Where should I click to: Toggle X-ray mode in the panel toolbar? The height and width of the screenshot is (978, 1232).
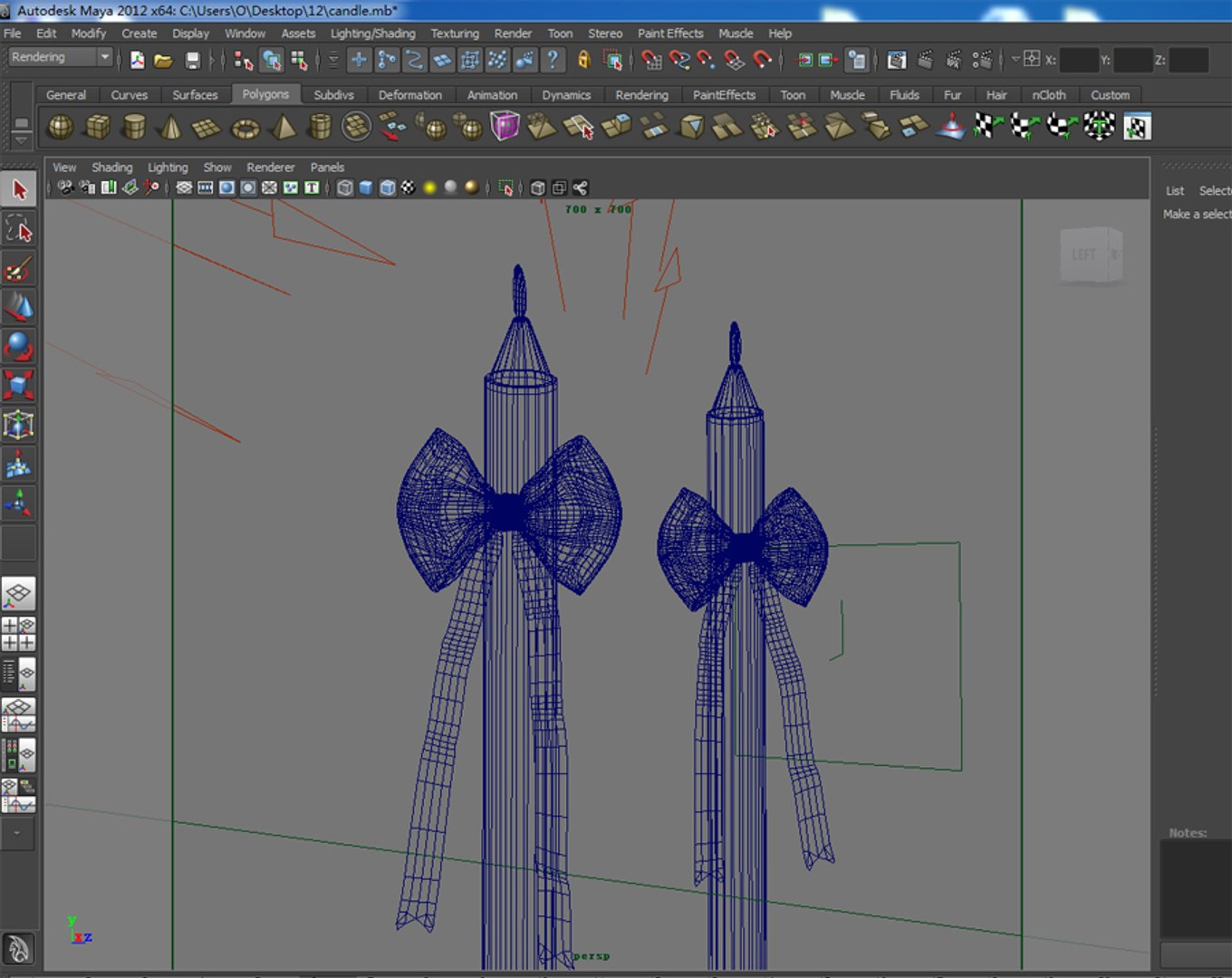click(538, 188)
